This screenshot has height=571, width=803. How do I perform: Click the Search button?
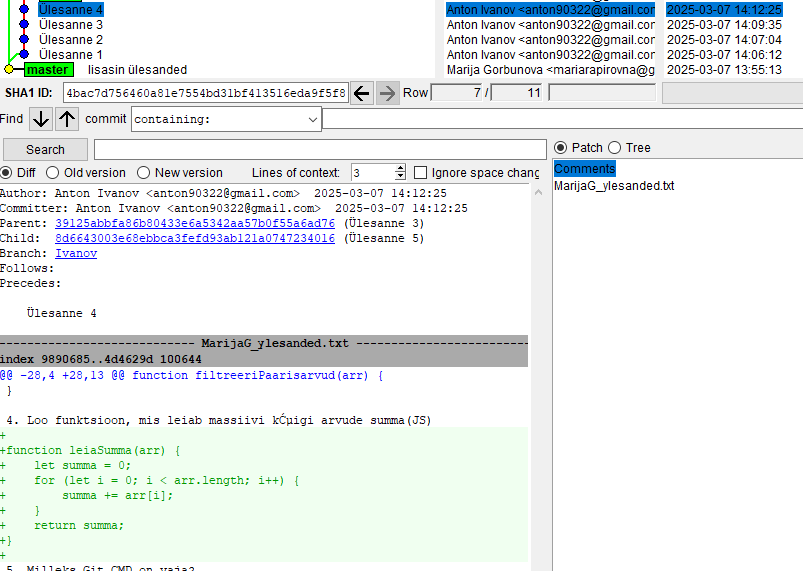pos(45,149)
